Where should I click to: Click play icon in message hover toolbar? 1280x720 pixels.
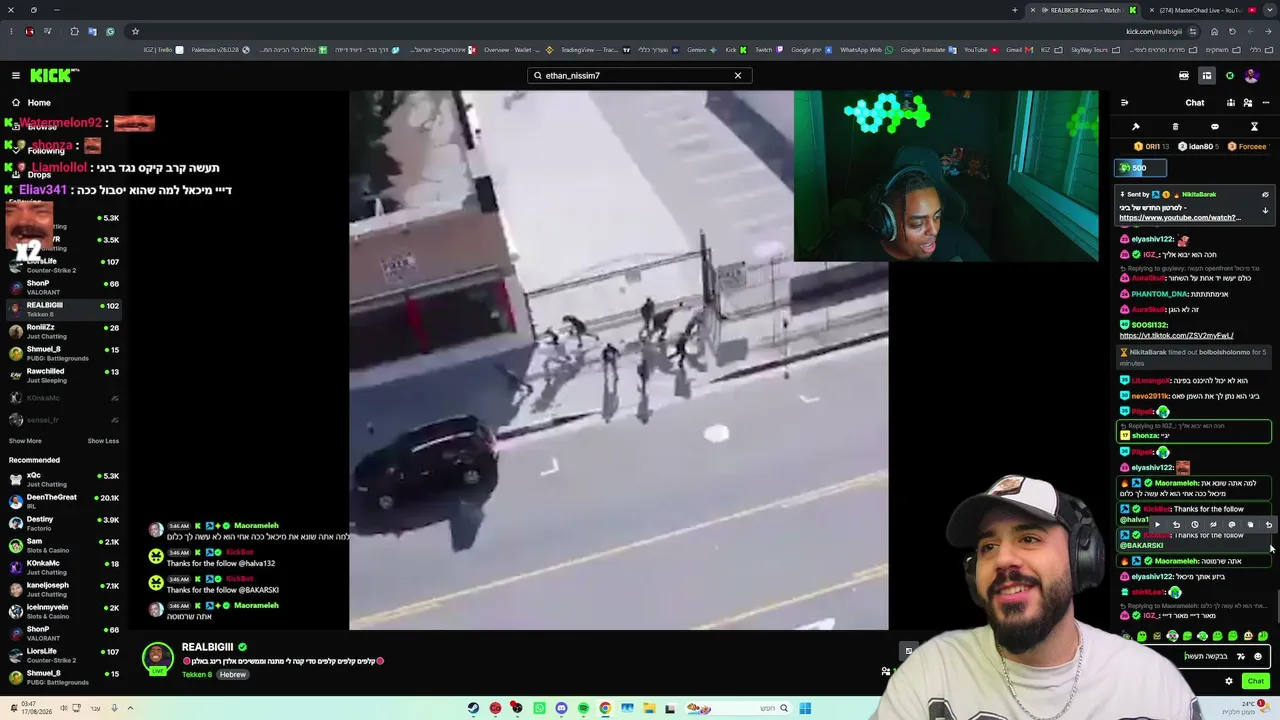click(x=1157, y=524)
